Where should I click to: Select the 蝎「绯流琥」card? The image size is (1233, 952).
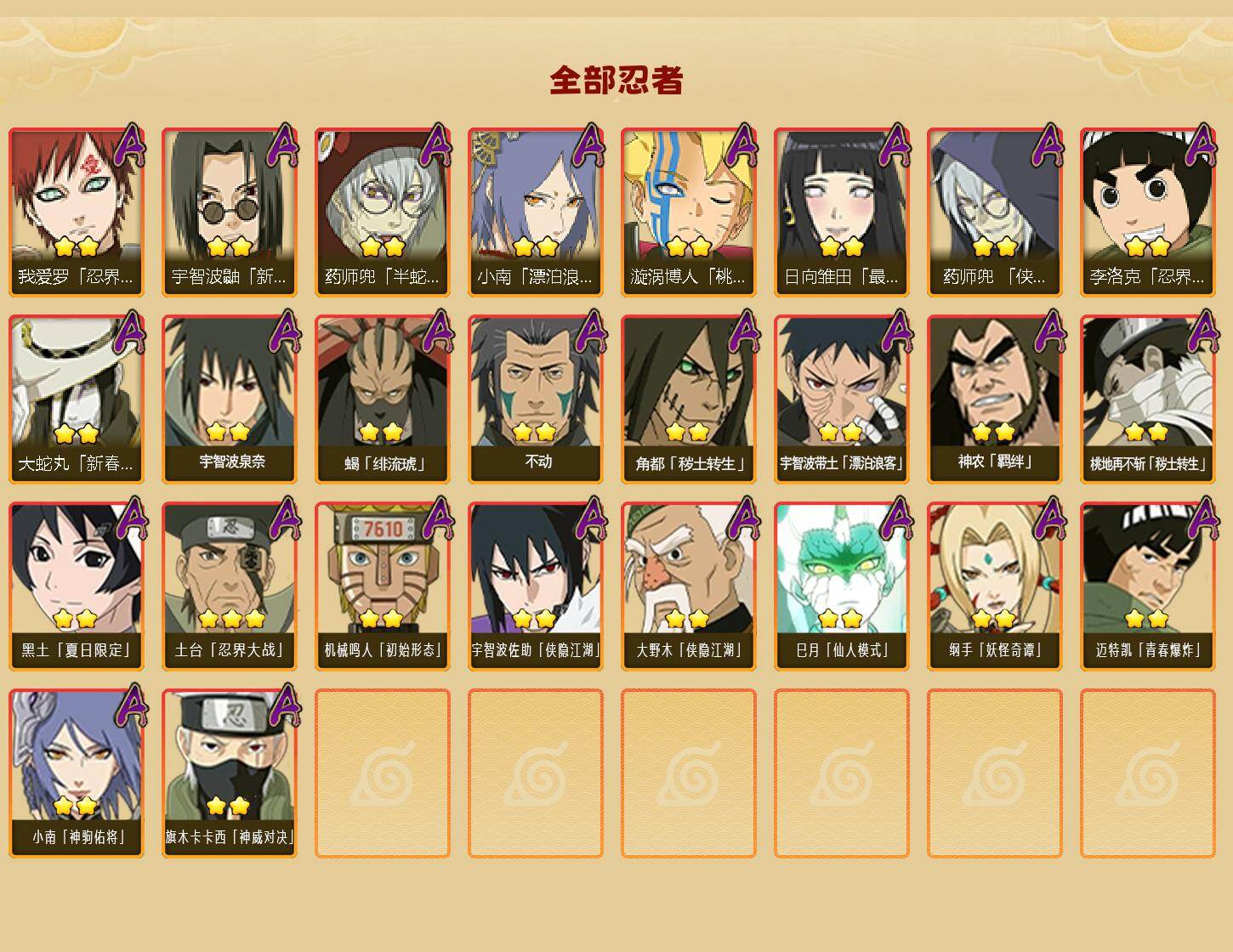pyautogui.click(x=383, y=399)
